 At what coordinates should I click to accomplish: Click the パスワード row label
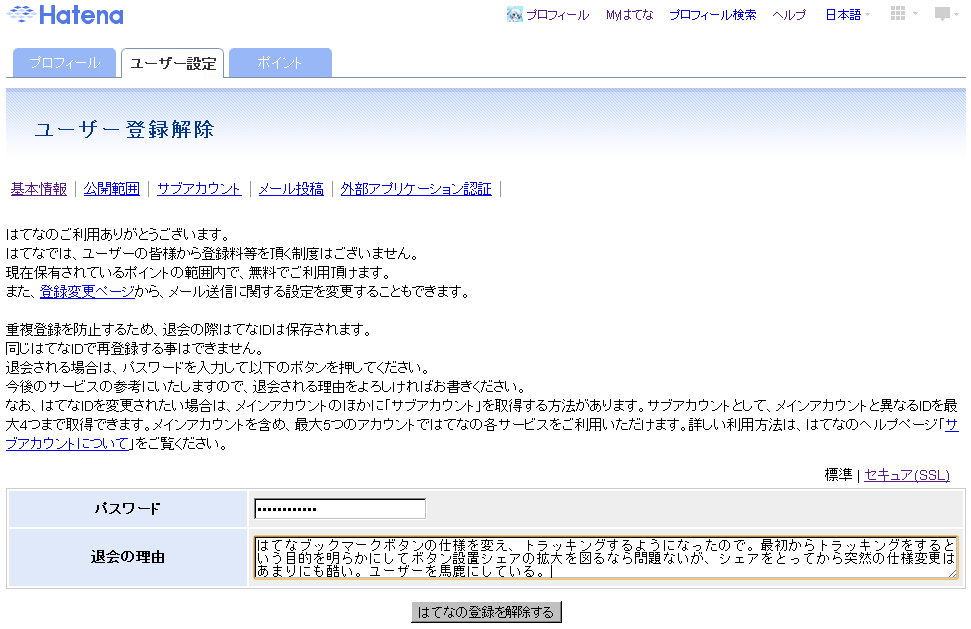[x=128, y=509]
